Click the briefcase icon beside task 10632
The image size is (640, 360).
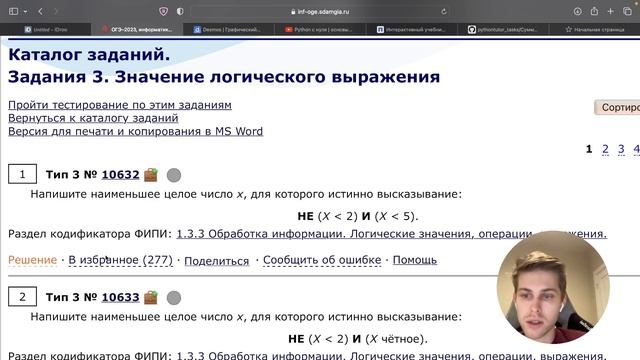151,175
